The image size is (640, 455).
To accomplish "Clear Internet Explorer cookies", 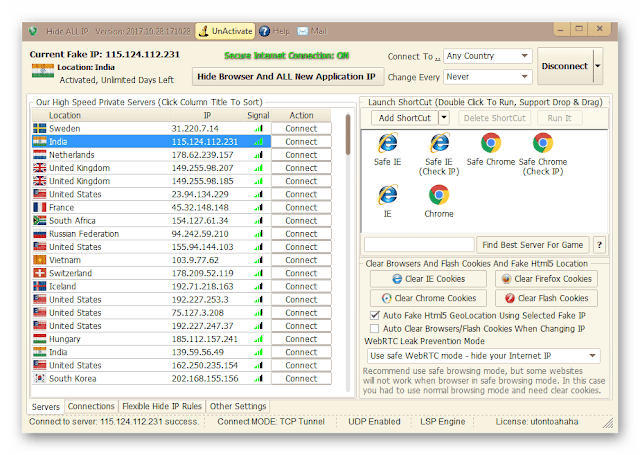I will 428,279.
